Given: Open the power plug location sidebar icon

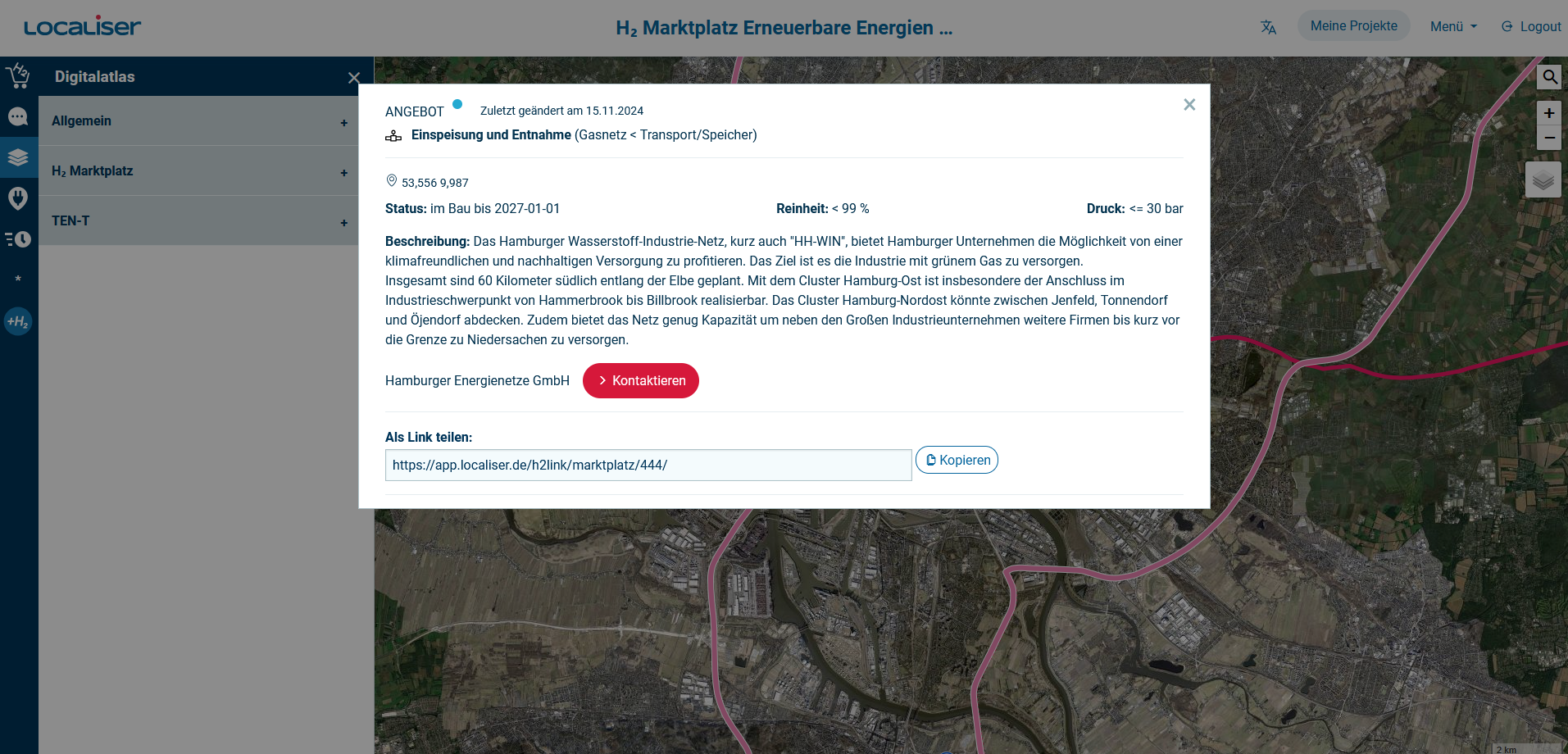Looking at the screenshot, I should [x=18, y=198].
